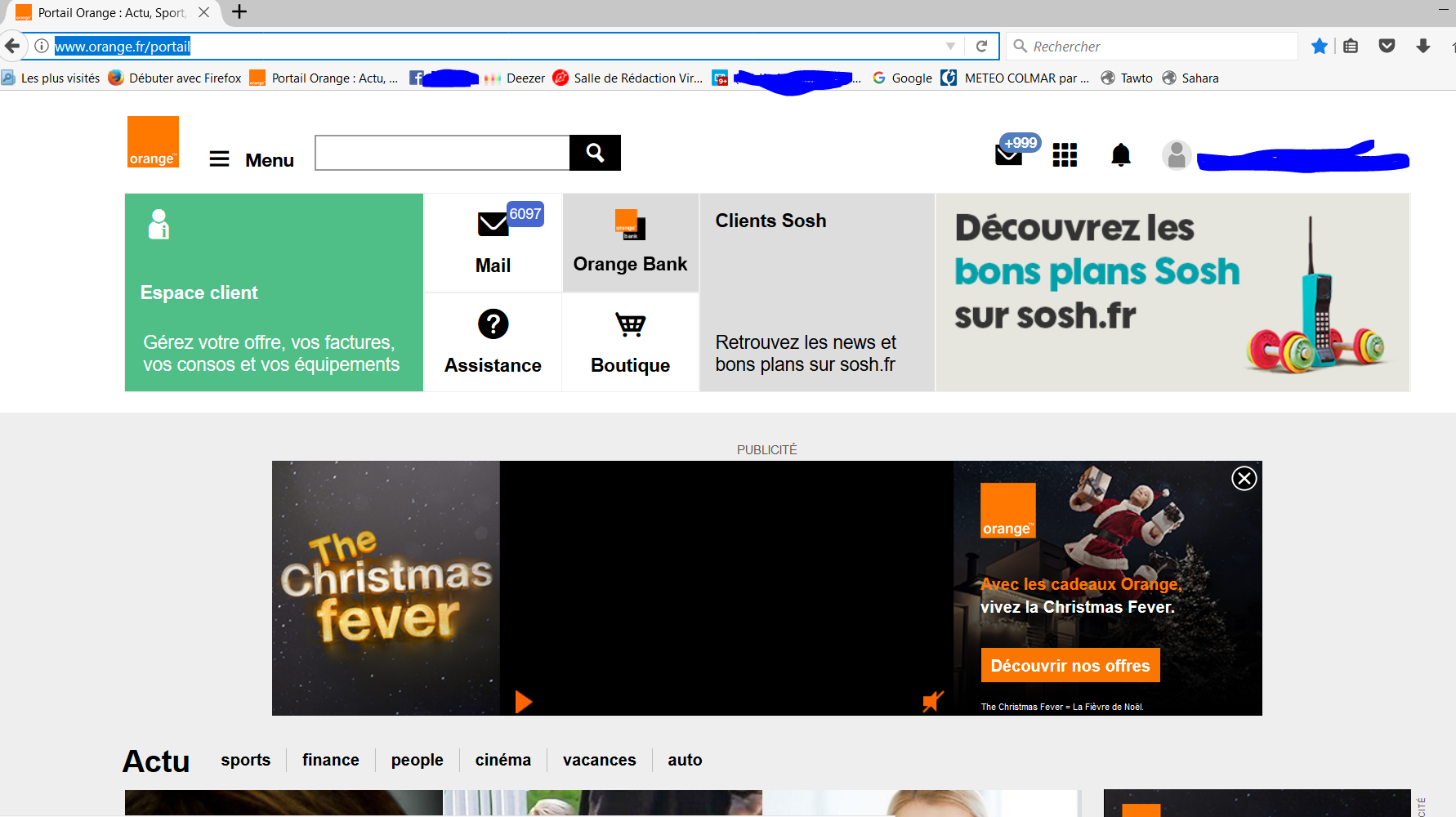Image resolution: width=1456 pixels, height=817 pixels.
Task: Open the Boutique shopping cart tile
Action: tap(630, 342)
